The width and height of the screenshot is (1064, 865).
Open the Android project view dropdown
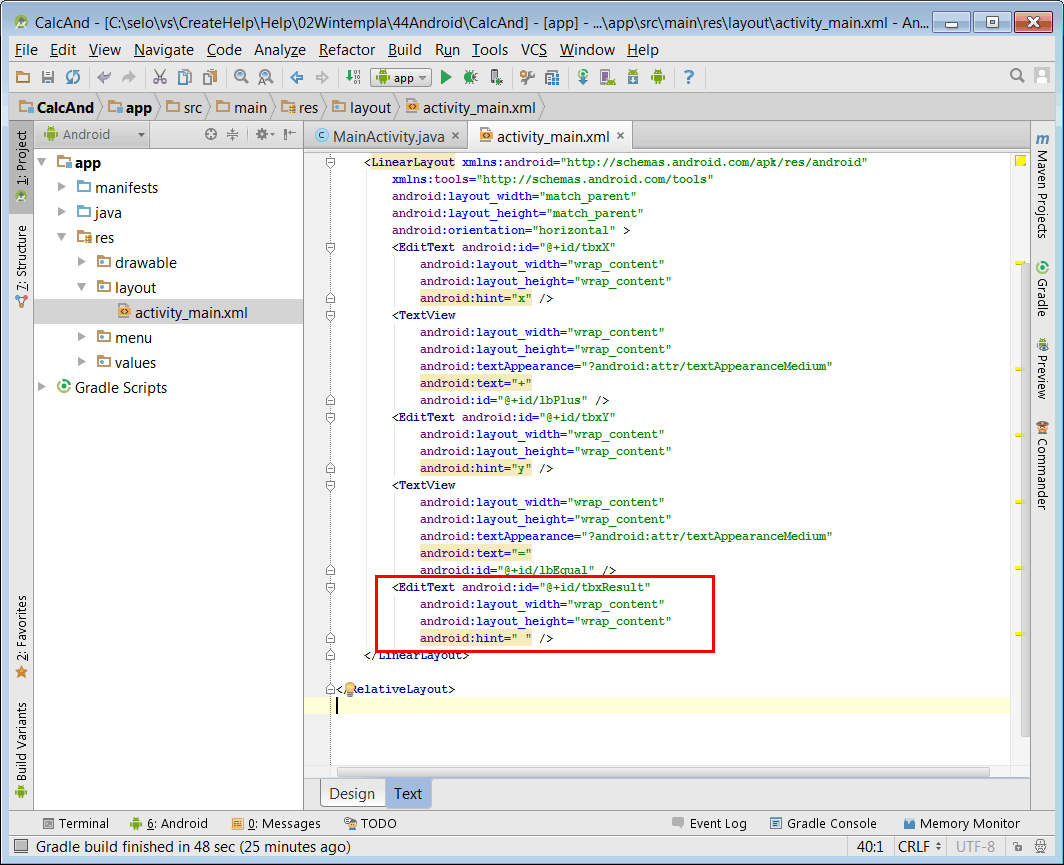click(x=94, y=134)
